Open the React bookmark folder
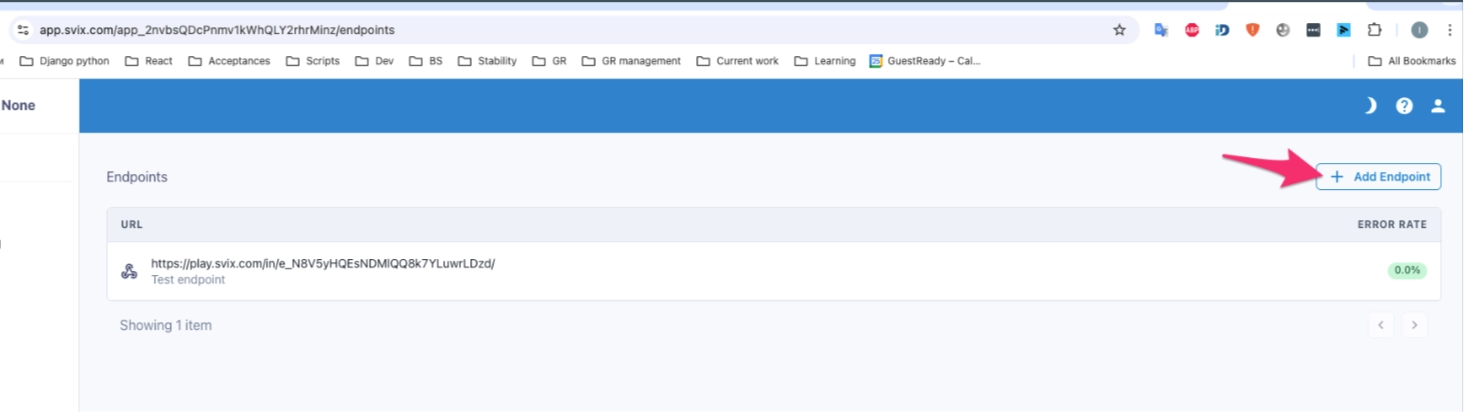 click(x=149, y=61)
